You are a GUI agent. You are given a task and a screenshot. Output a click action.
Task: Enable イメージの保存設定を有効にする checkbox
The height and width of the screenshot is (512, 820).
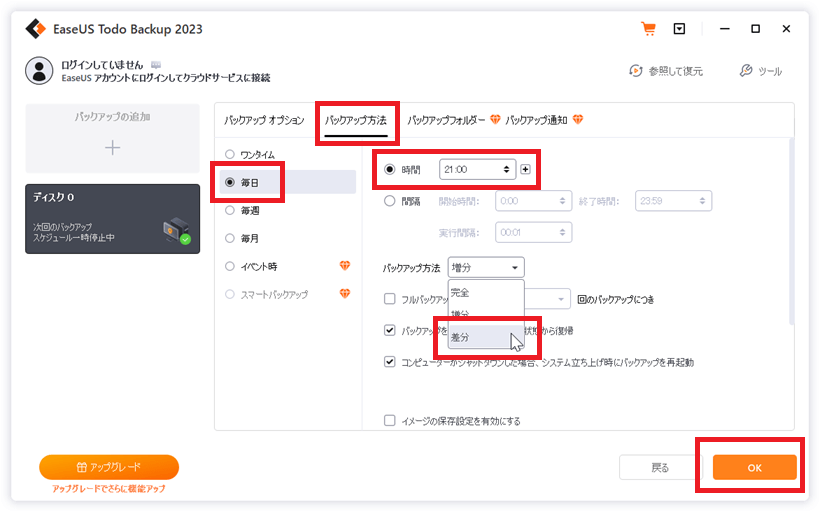[390, 421]
